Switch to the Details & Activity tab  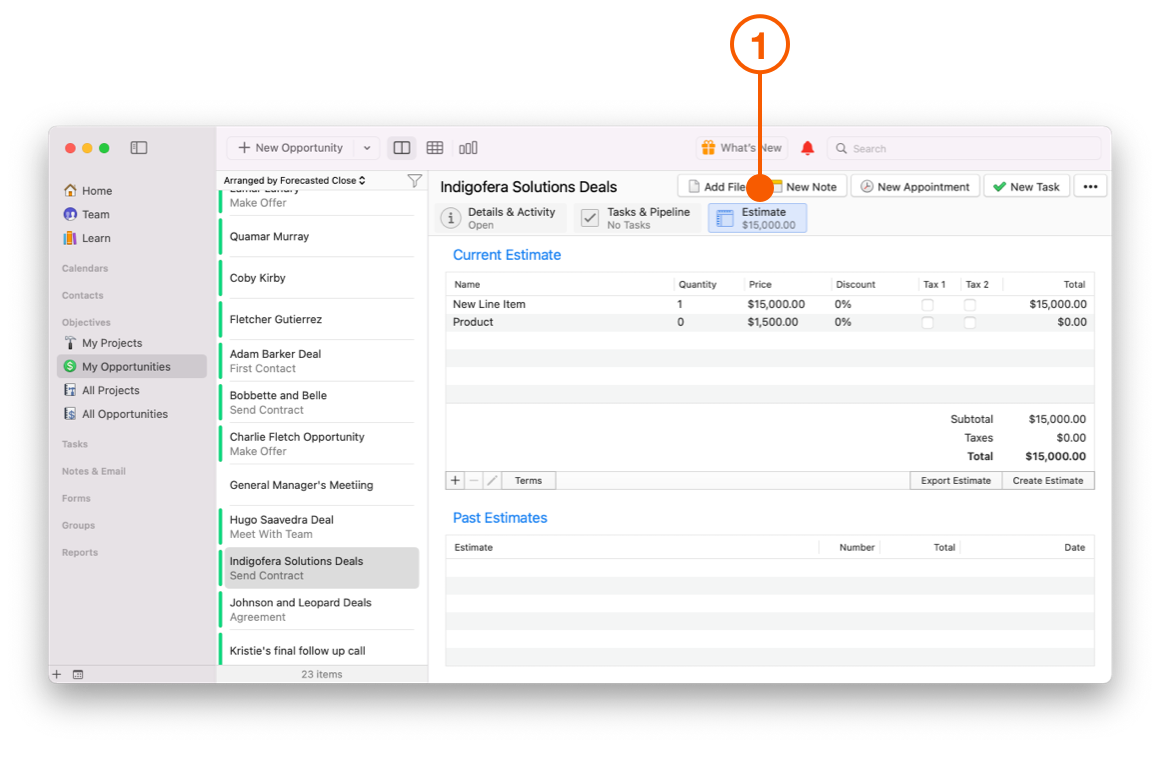tap(501, 218)
